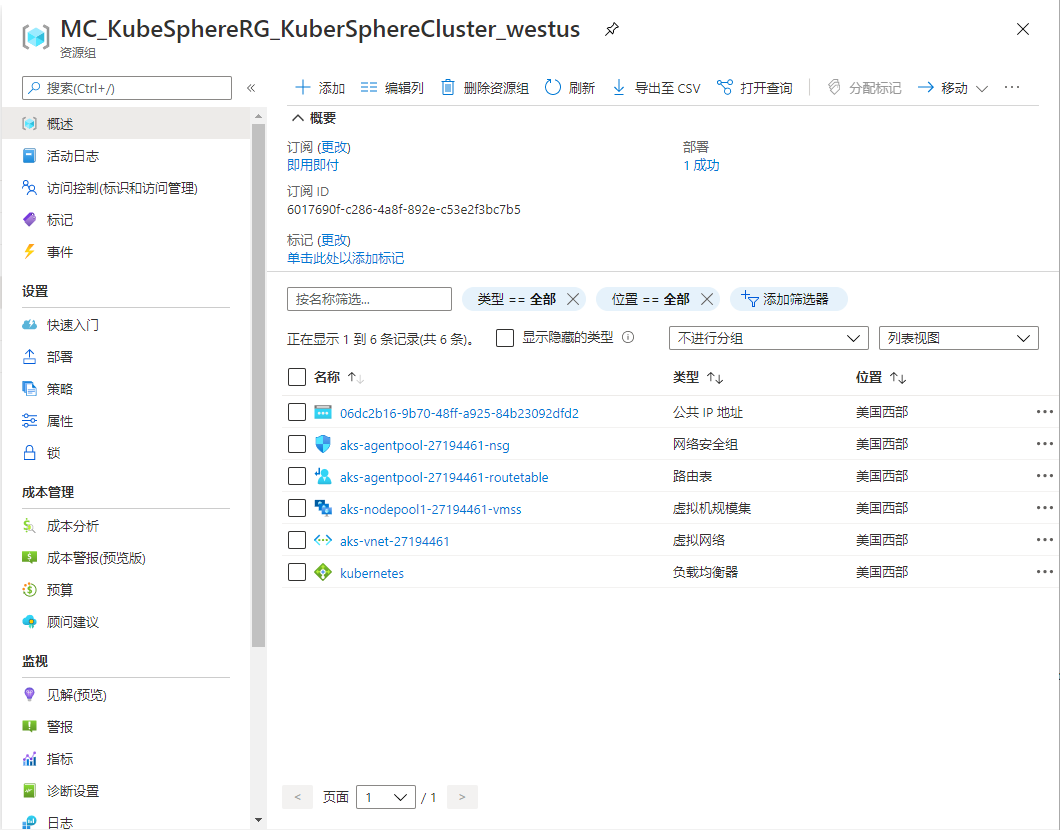
Task: Open the 不进行分组 grouping dropdown
Action: [767, 338]
